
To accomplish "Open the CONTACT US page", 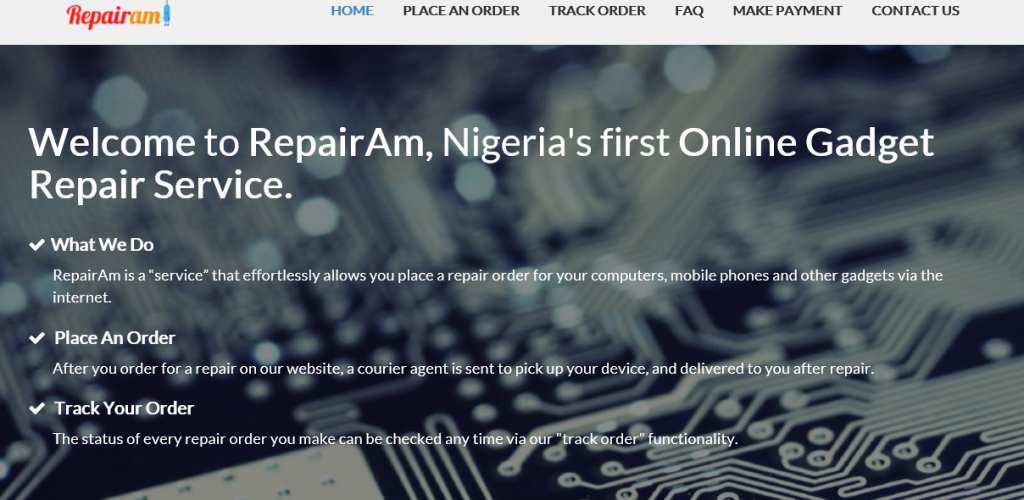I will tap(916, 11).
